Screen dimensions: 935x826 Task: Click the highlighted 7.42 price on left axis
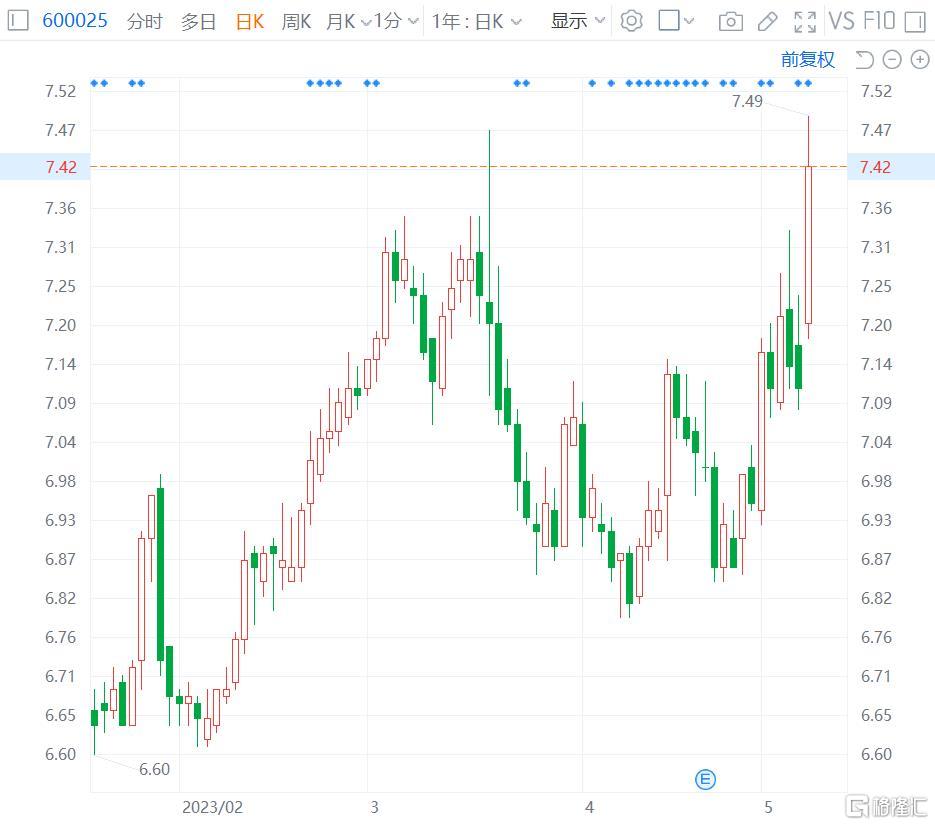pyautogui.click(x=61, y=167)
